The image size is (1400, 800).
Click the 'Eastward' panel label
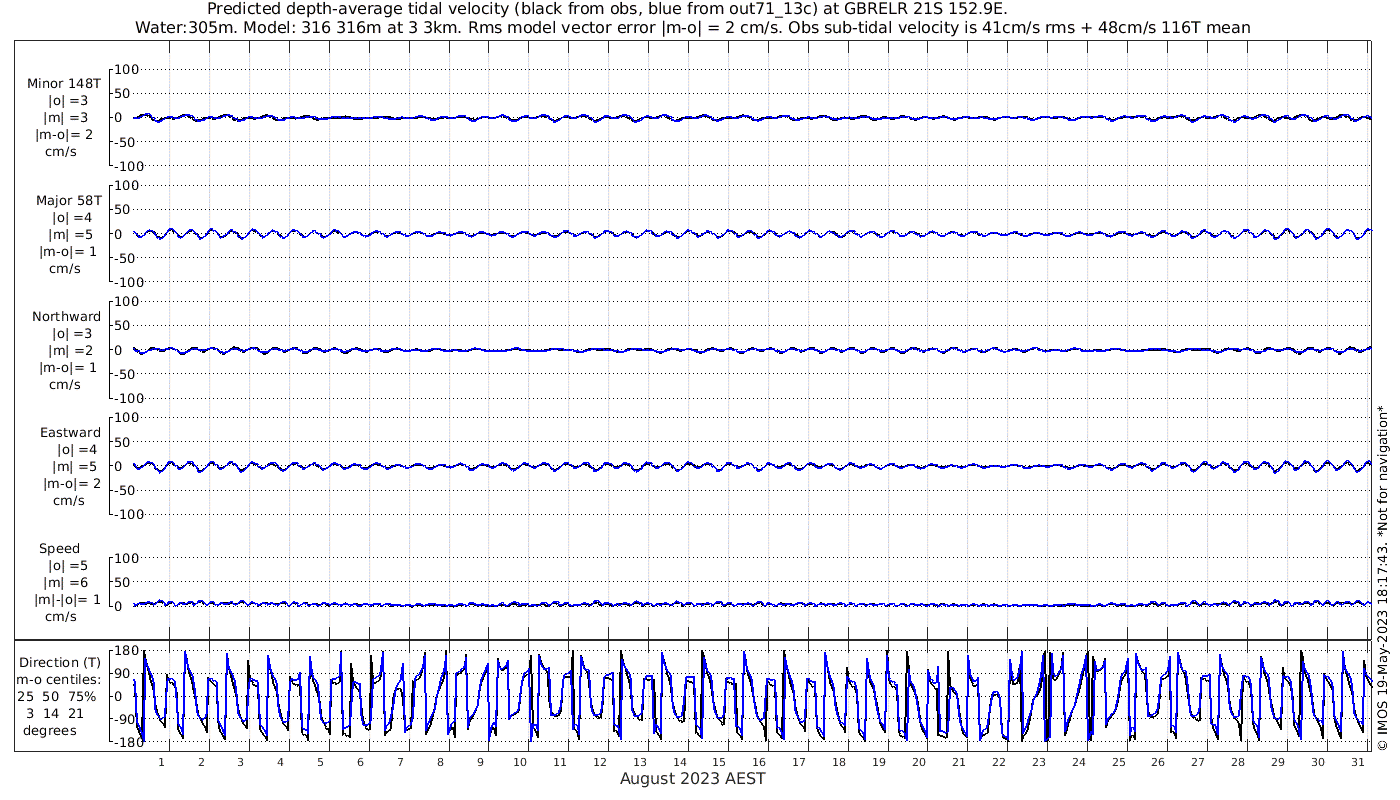(70, 432)
